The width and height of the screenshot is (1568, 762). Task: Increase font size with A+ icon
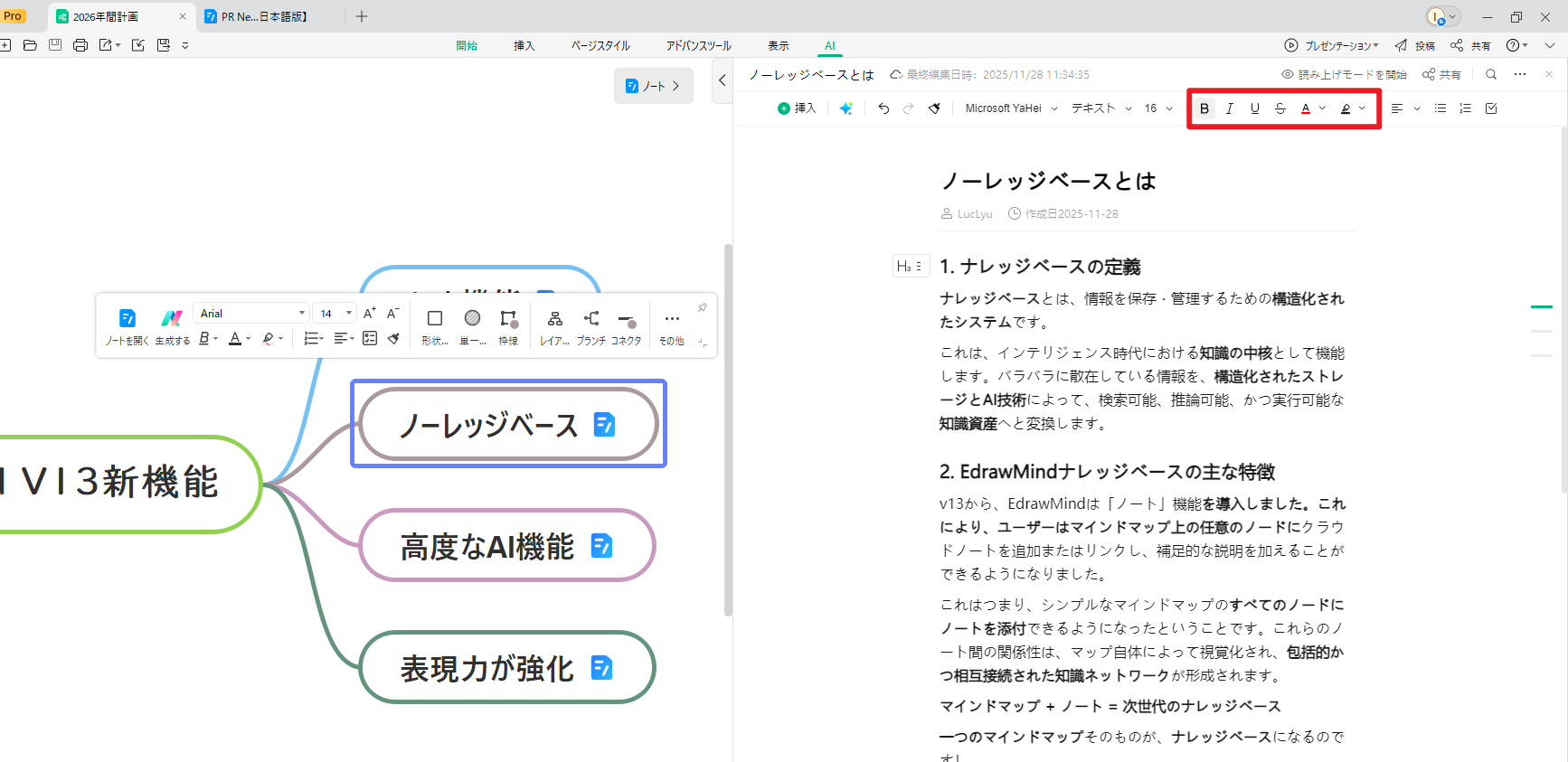tap(369, 313)
